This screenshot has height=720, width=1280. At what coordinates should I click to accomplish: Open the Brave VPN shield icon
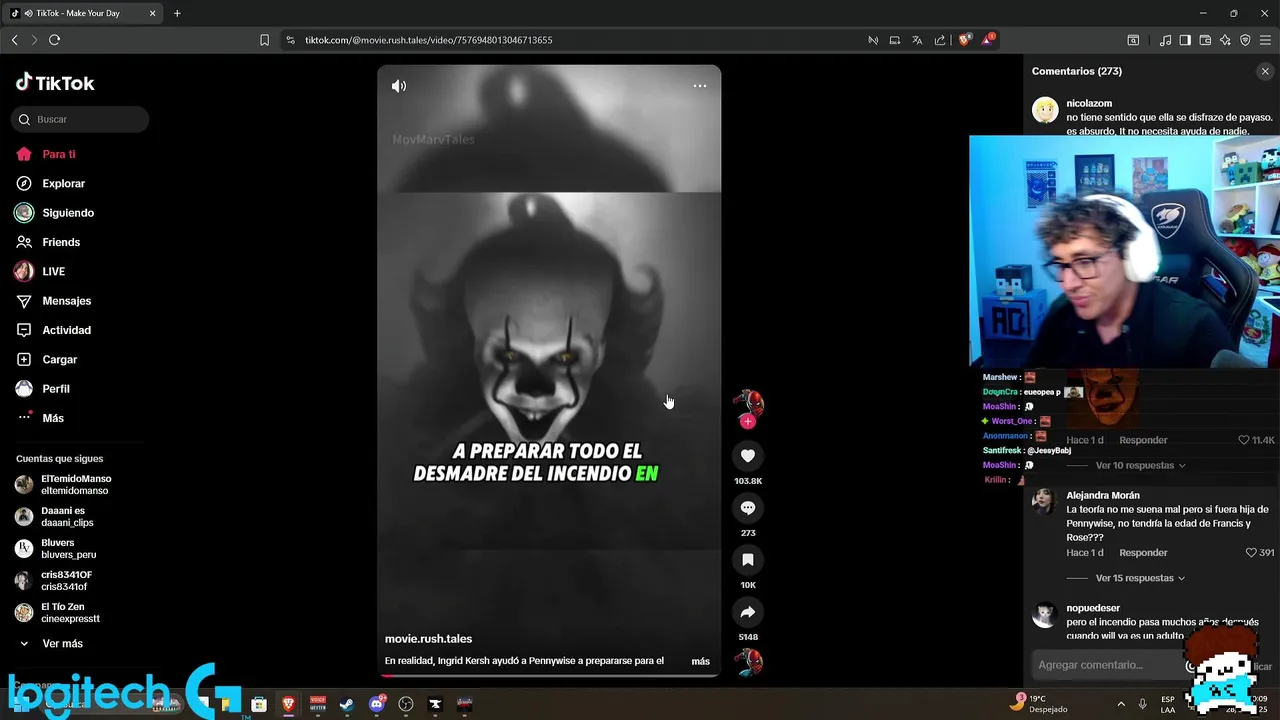pyautogui.click(x=1245, y=40)
